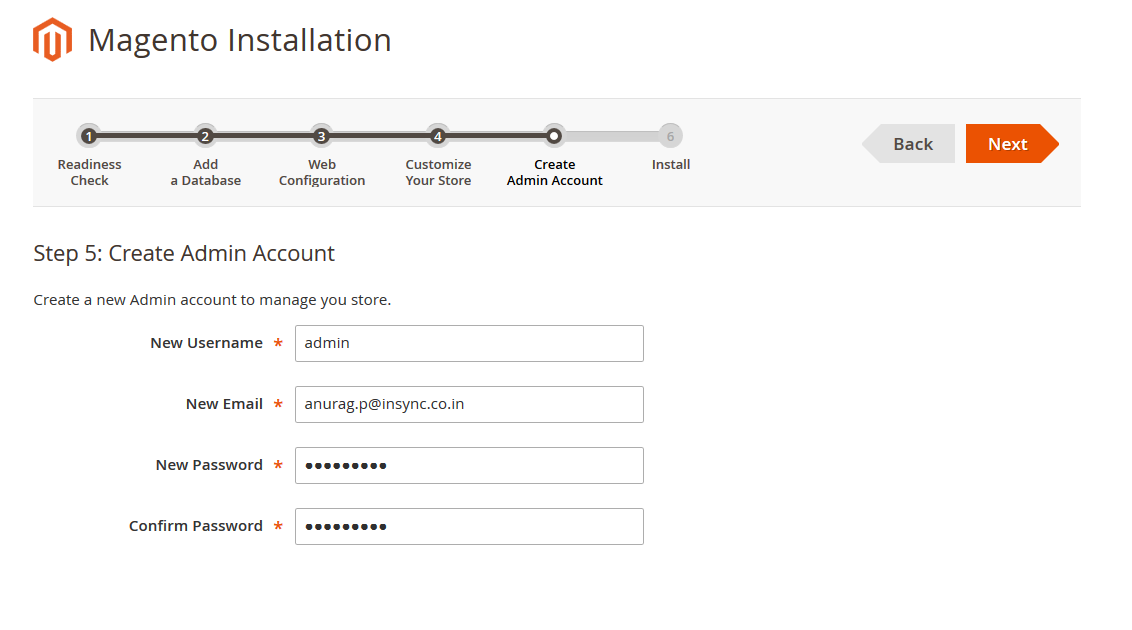Open the Readiness Check step label
The height and width of the screenshot is (630, 1132).
tap(90, 172)
